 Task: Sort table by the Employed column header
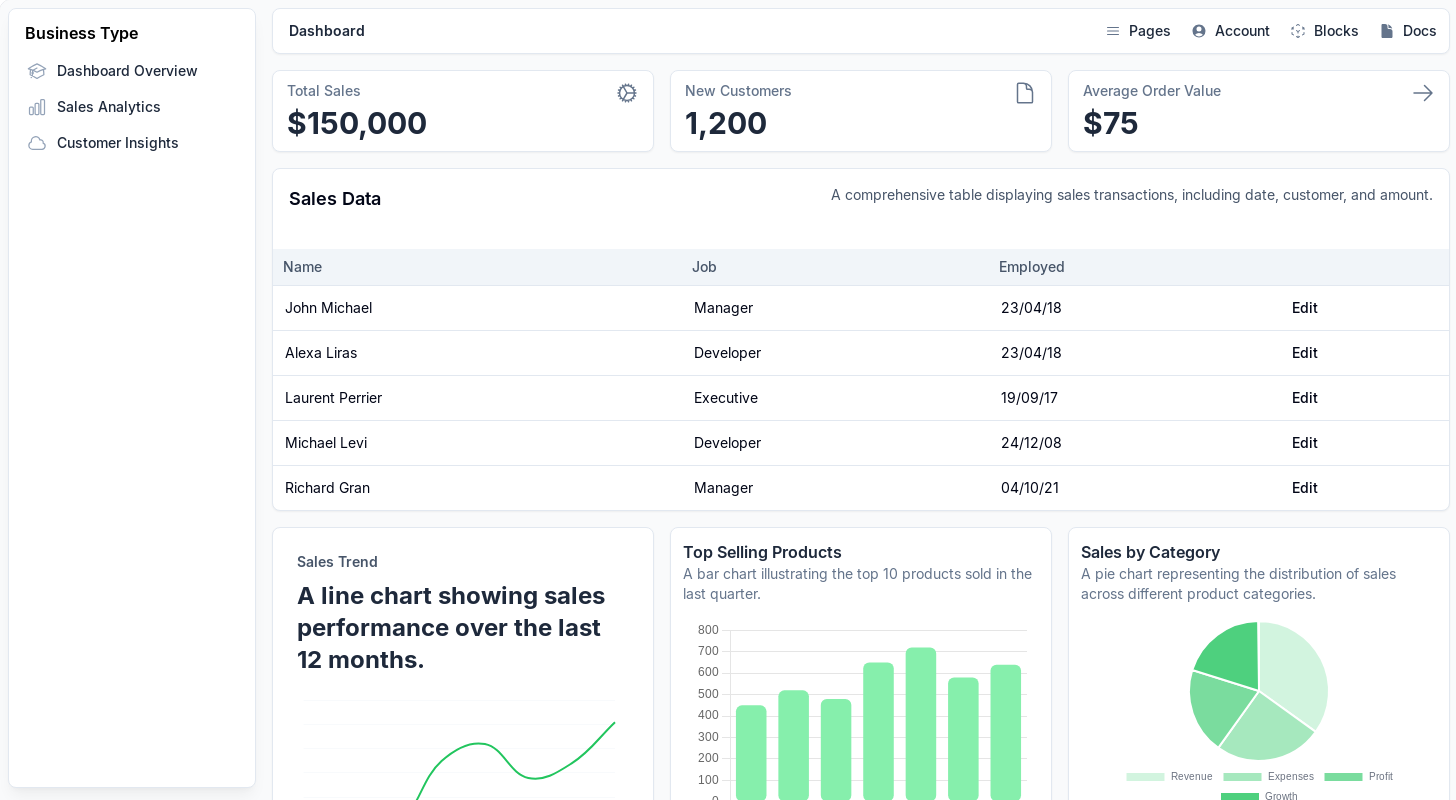point(1031,267)
